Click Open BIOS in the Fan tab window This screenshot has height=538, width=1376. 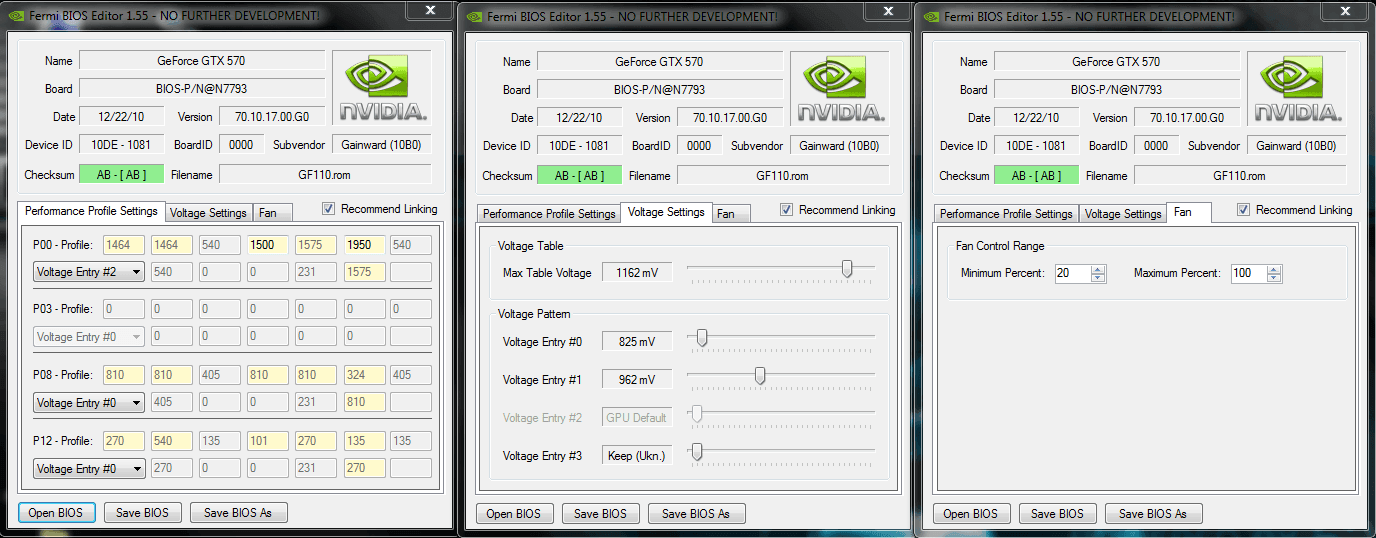[972, 514]
